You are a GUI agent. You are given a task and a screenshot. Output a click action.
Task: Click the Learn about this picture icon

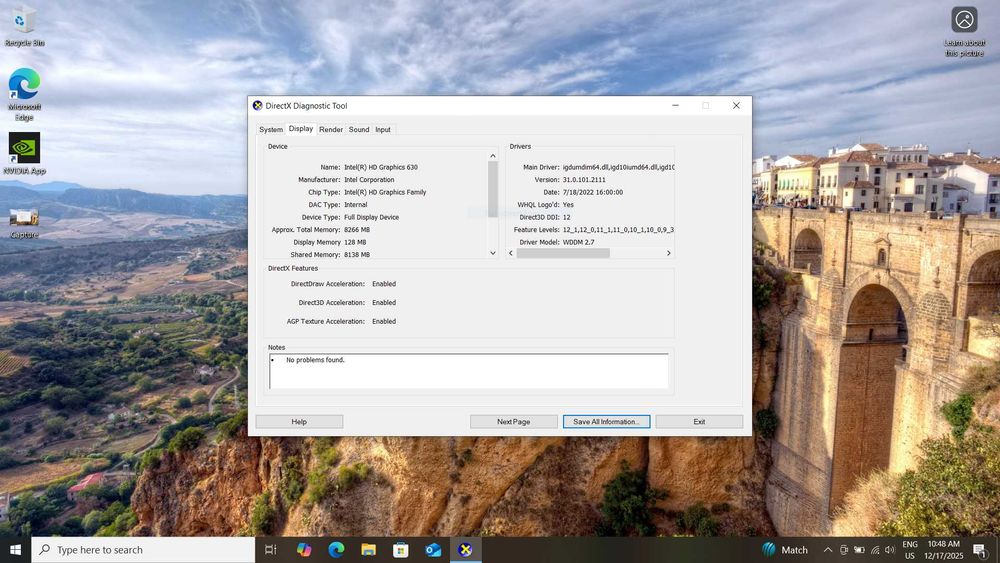click(964, 31)
